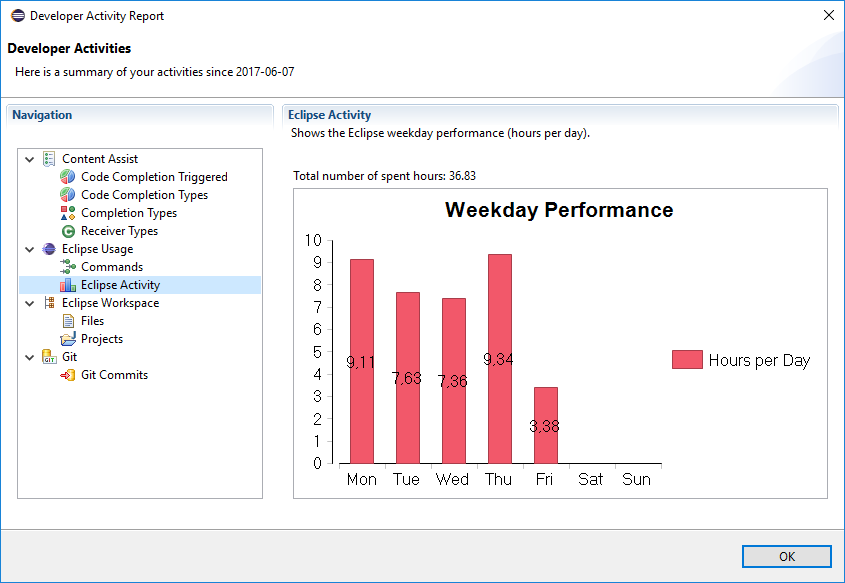845x583 pixels.
Task: Select the Commands entry
Action: click(x=112, y=267)
